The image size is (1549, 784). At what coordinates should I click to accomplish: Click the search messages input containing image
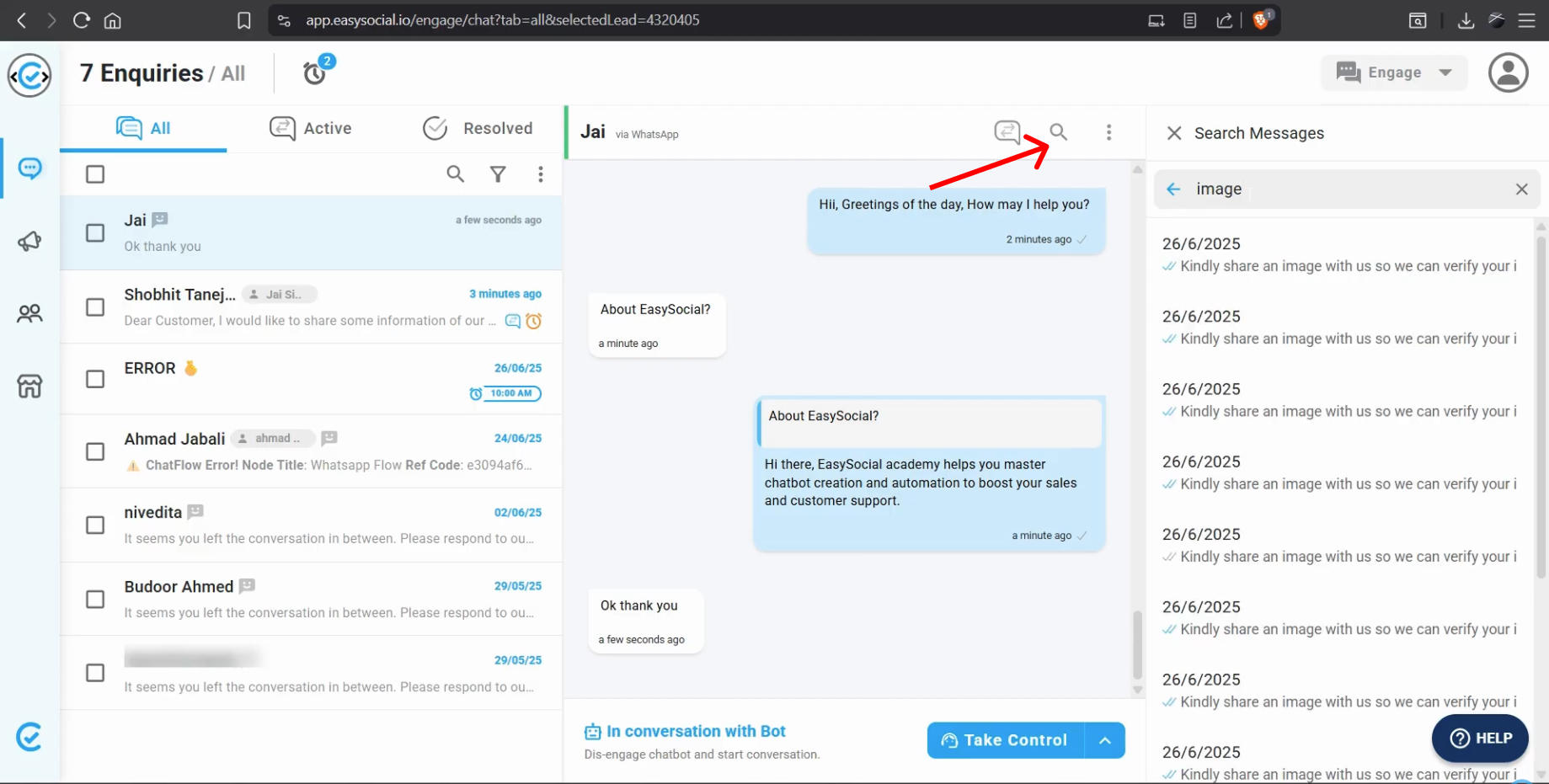1348,189
